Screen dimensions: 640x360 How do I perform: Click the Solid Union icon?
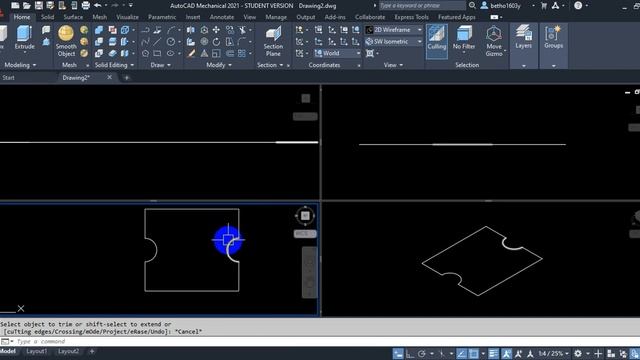tap(99, 30)
